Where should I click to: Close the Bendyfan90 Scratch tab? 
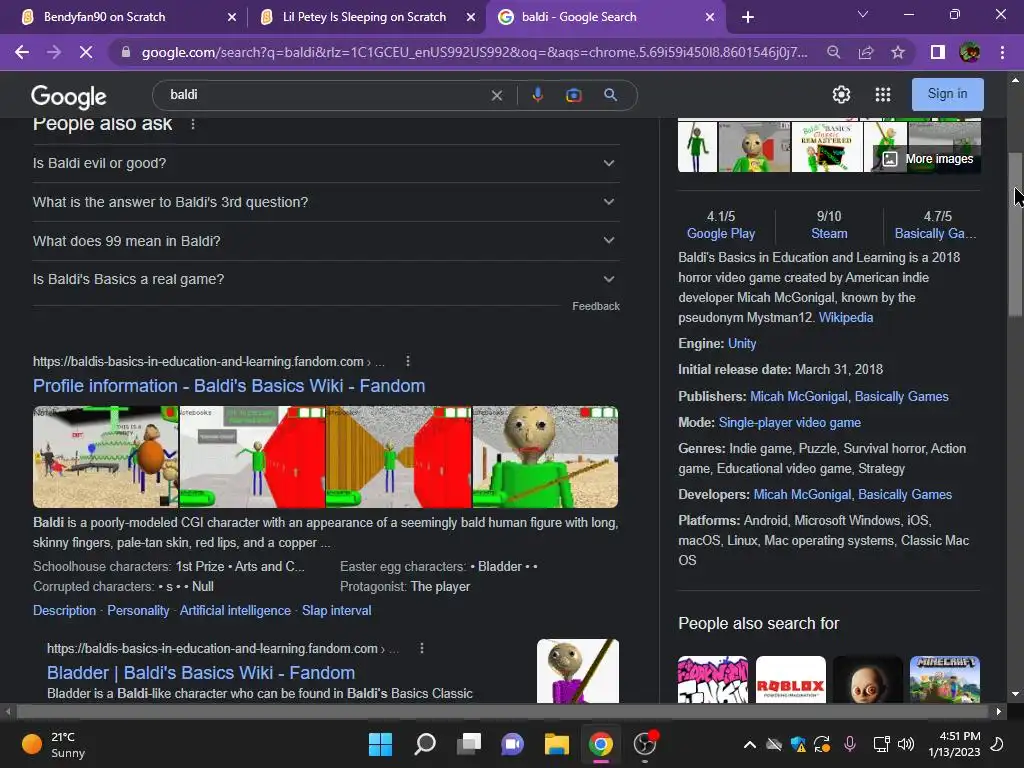pos(232,17)
